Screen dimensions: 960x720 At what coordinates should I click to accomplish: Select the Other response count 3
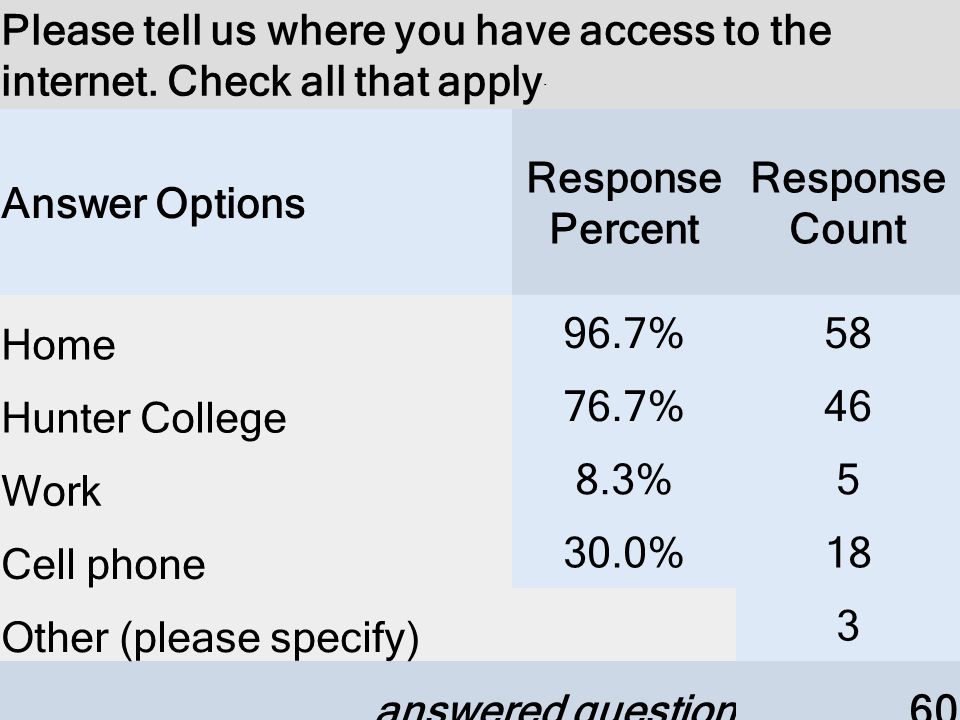tap(848, 626)
